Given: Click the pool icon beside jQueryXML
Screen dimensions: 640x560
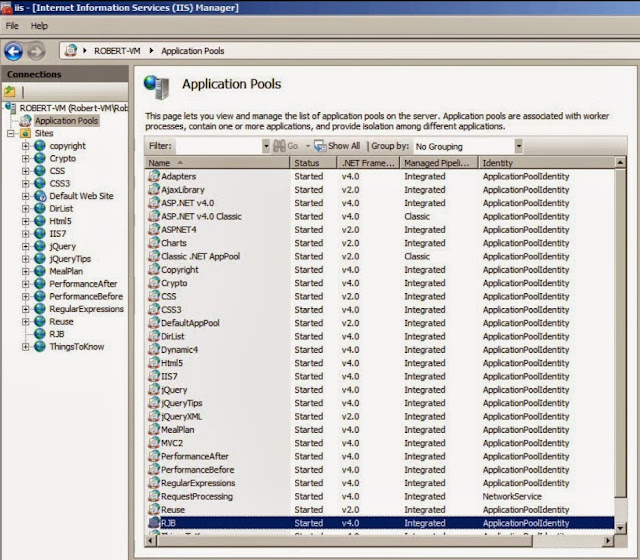Looking at the screenshot, I should [154, 416].
